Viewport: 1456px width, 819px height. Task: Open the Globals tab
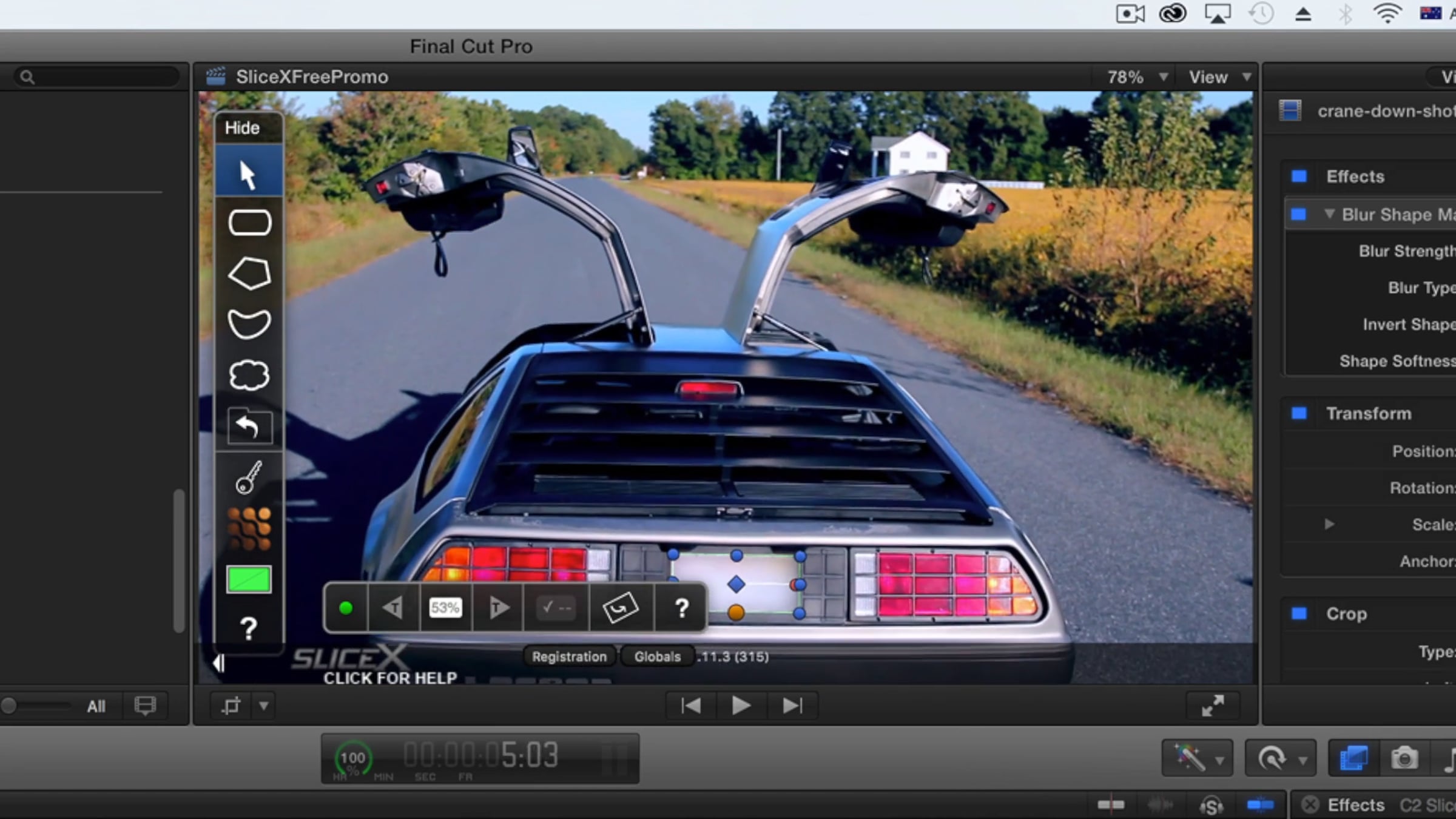(x=658, y=656)
